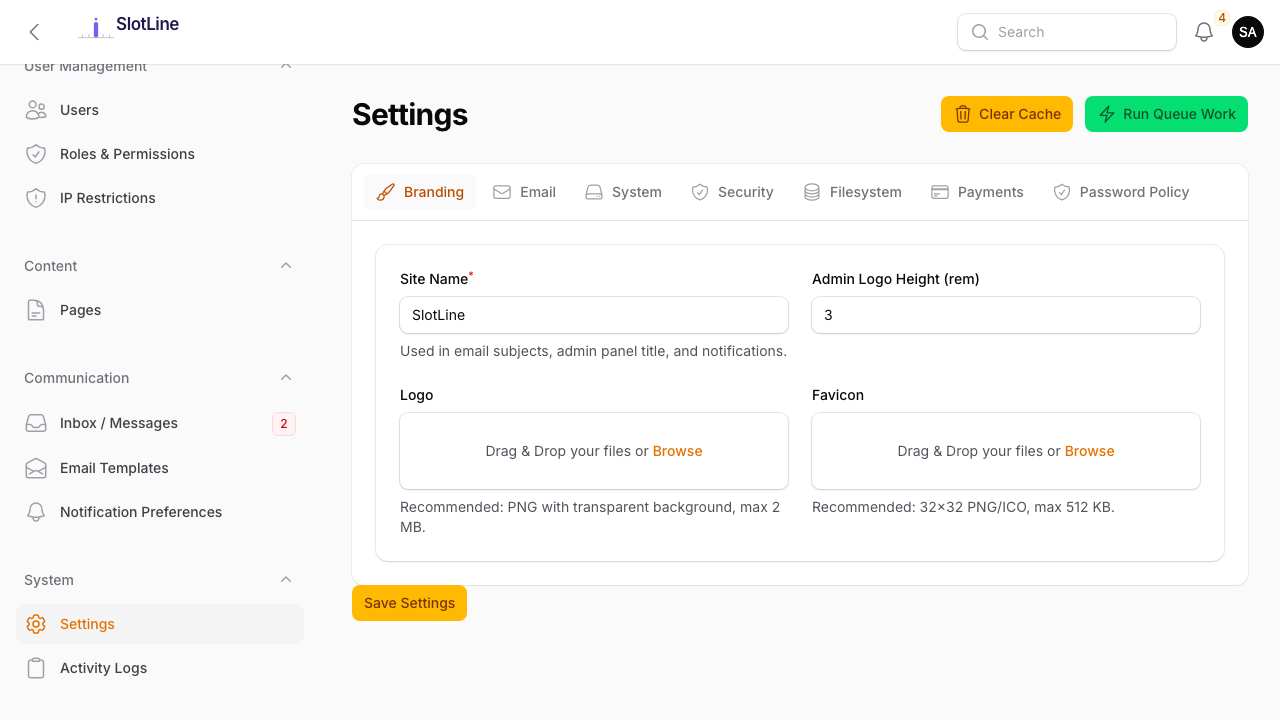Open Users in sidebar
The width and height of the screenshot is (1280, 720).
click(x=160, y=110)
